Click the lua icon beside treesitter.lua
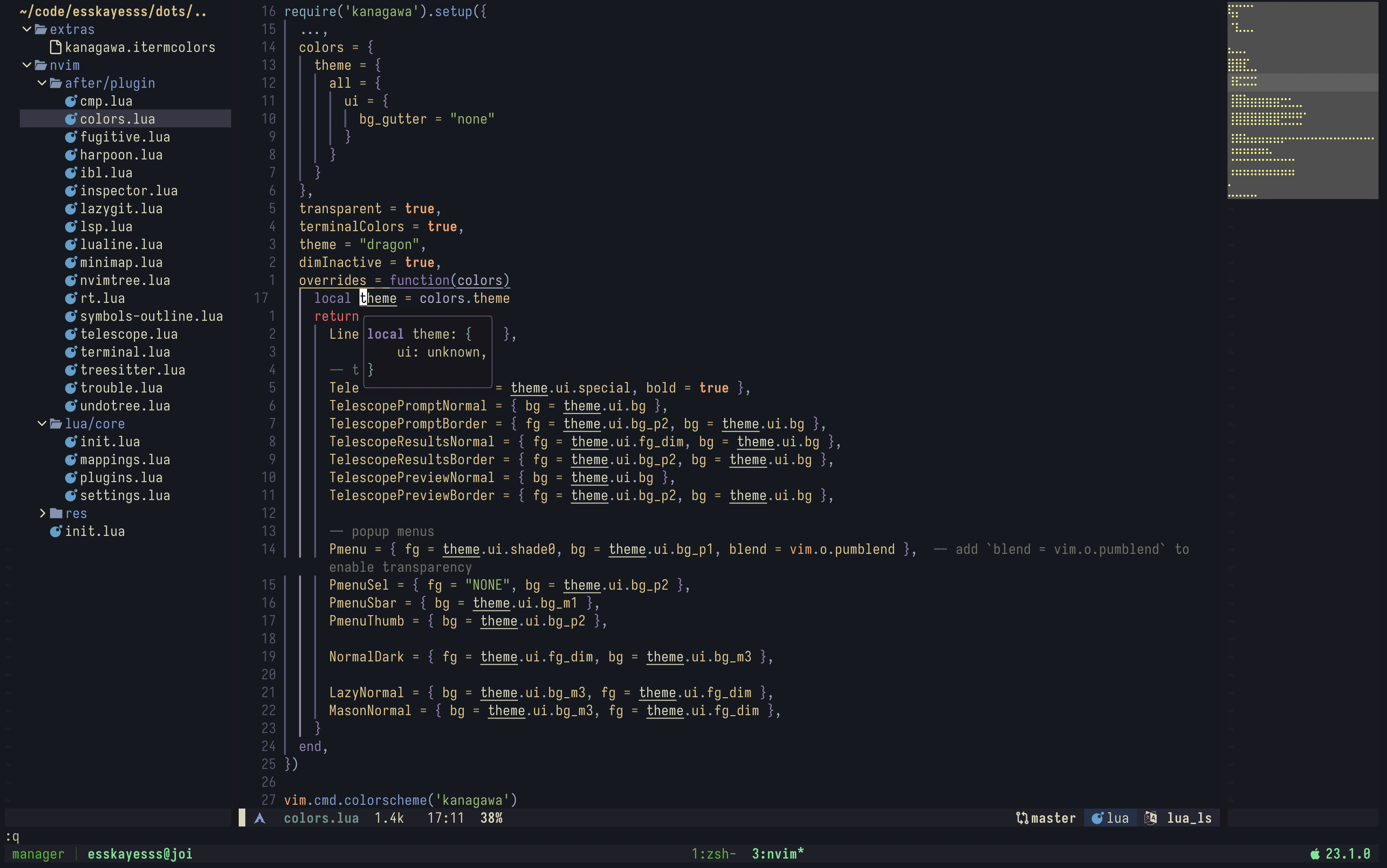Image resolution: width=1387 pixels, height=868 pixels. (x=71, y=370)
